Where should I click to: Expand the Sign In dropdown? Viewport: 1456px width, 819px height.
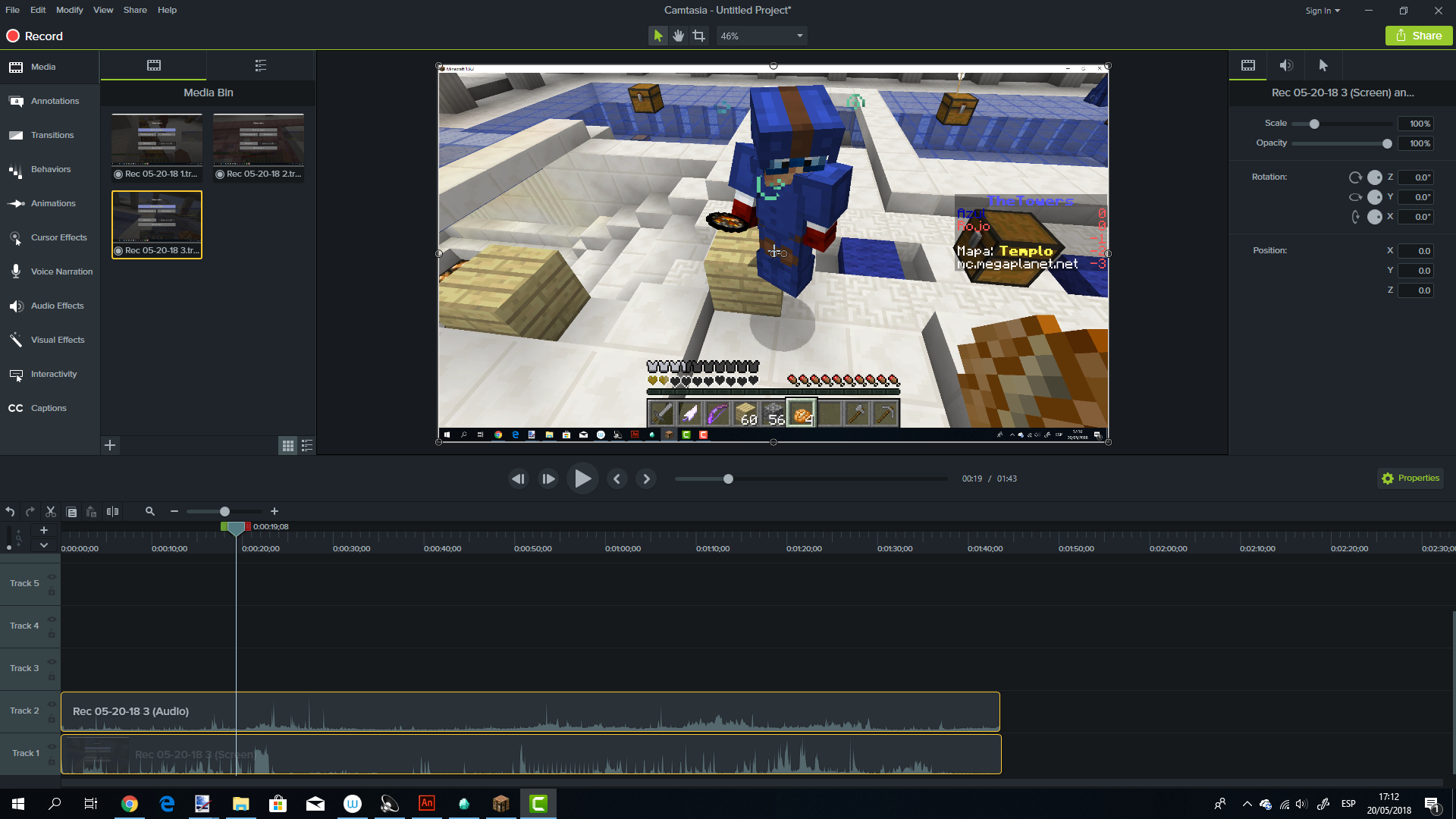pos(1323,11)
